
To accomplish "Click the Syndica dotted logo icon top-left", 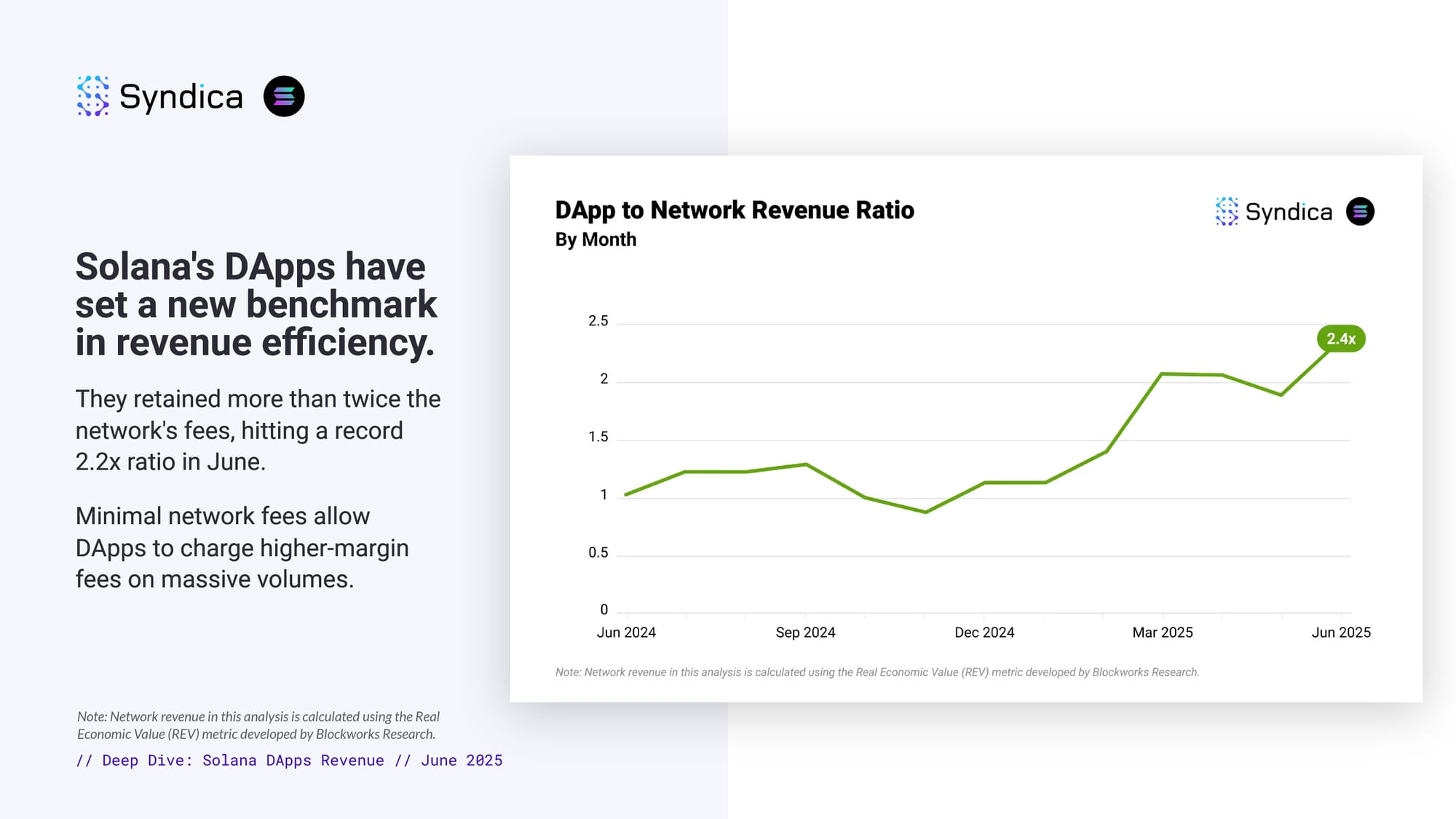I will pos(92,96).
